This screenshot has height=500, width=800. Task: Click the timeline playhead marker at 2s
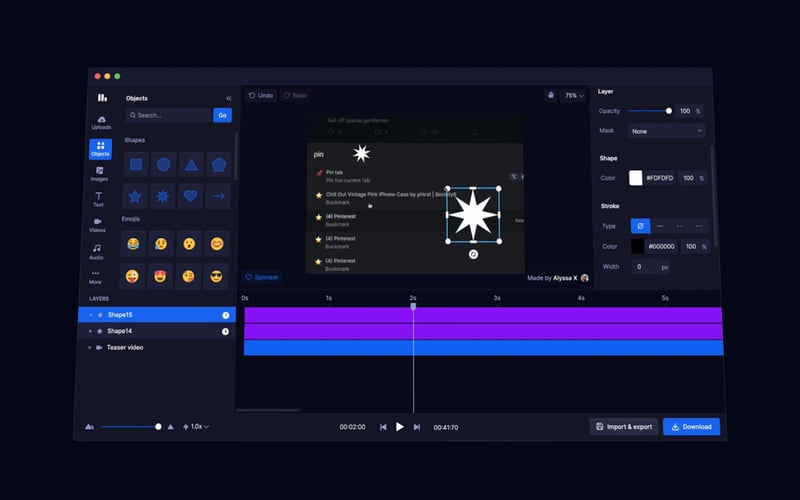(x=413, y=306)
